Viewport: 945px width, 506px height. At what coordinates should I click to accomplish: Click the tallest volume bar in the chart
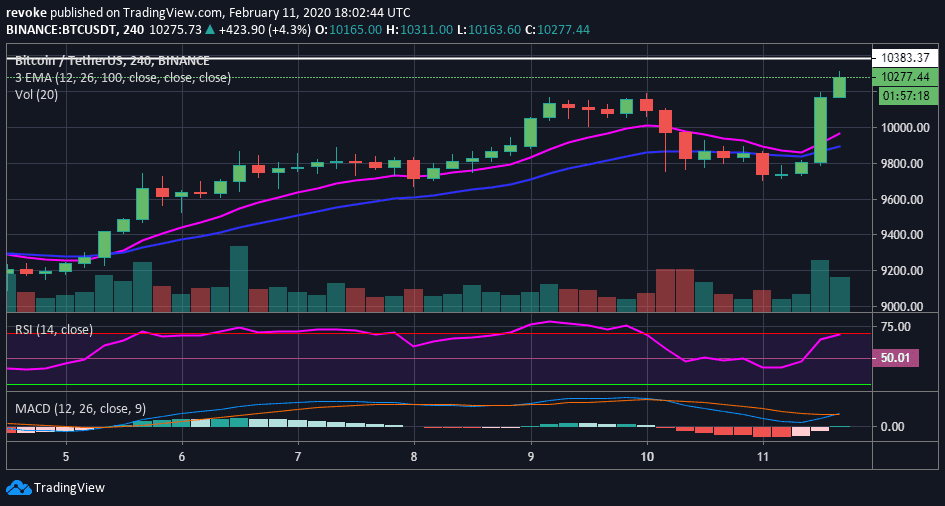(x=238, y=279)
